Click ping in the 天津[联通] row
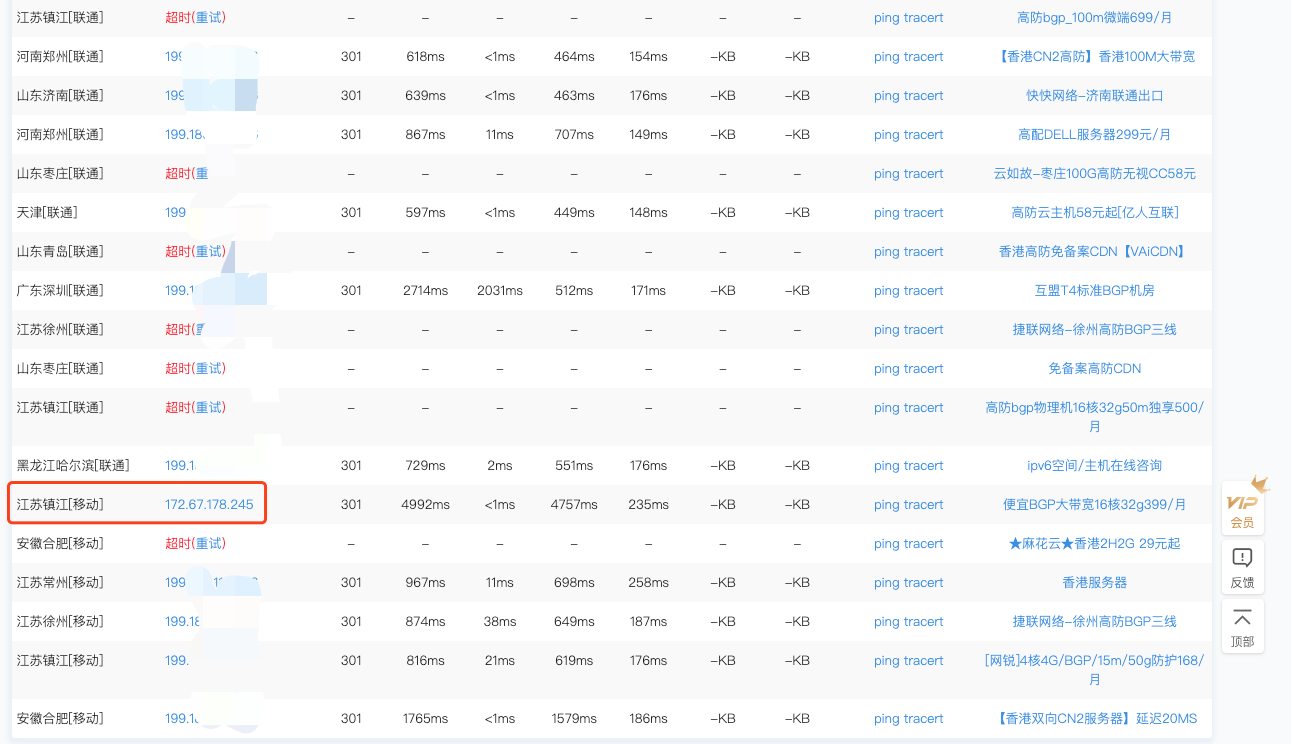Image resolution: width=1291 pixels, height=744 pixels. click(x=886, y=213)
